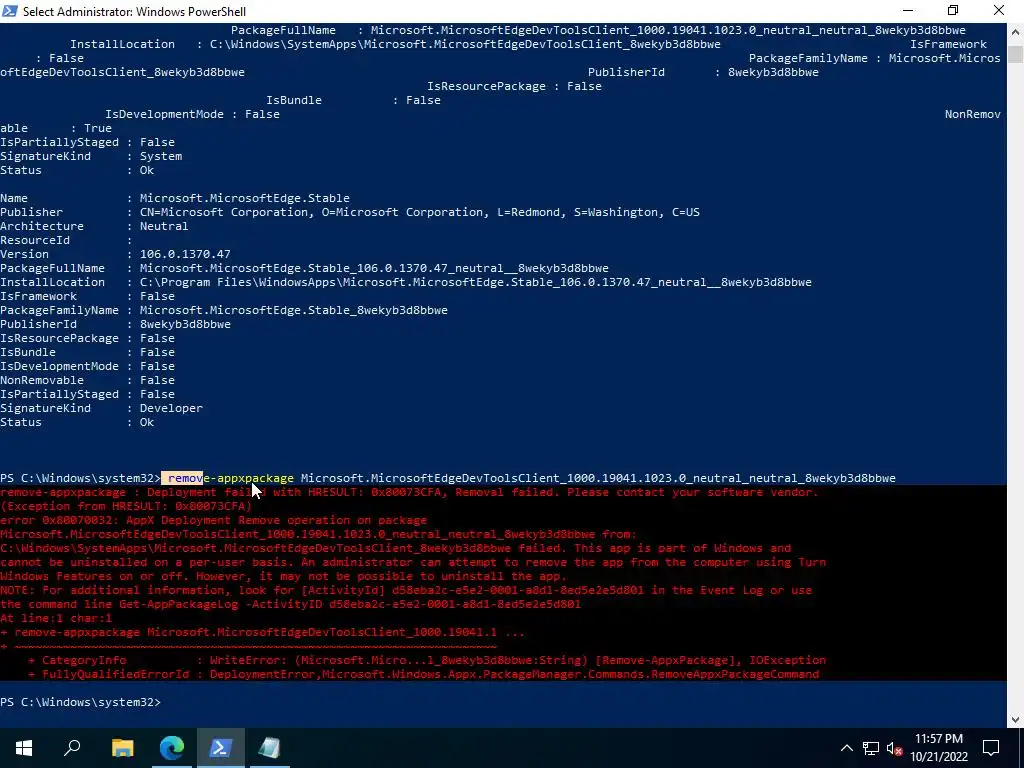Viewport: 1024px width, 768px height.
Task: Click 'At line:1 char:1' text
Action: click(x=56, y=618)
